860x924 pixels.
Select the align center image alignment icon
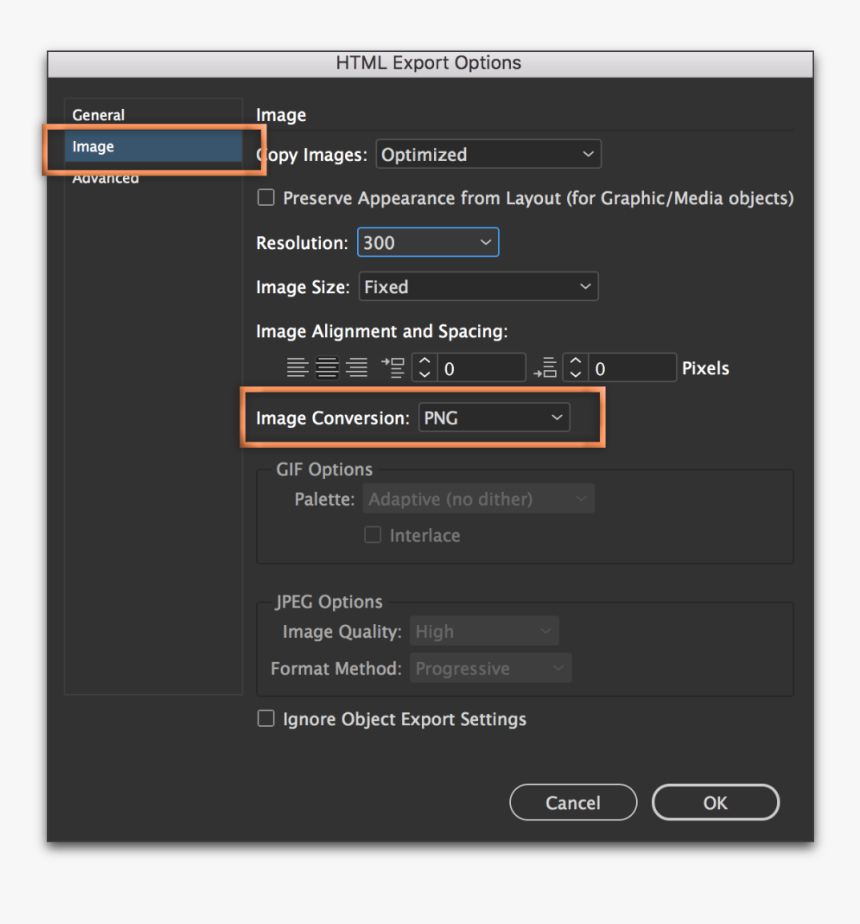[327, 368]
